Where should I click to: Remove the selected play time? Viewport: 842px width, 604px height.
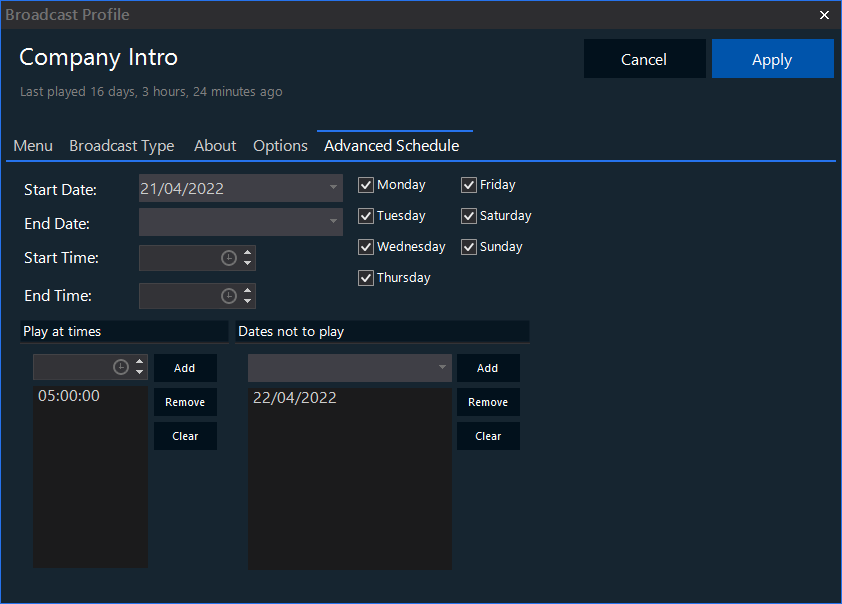(x=185, y=402)
